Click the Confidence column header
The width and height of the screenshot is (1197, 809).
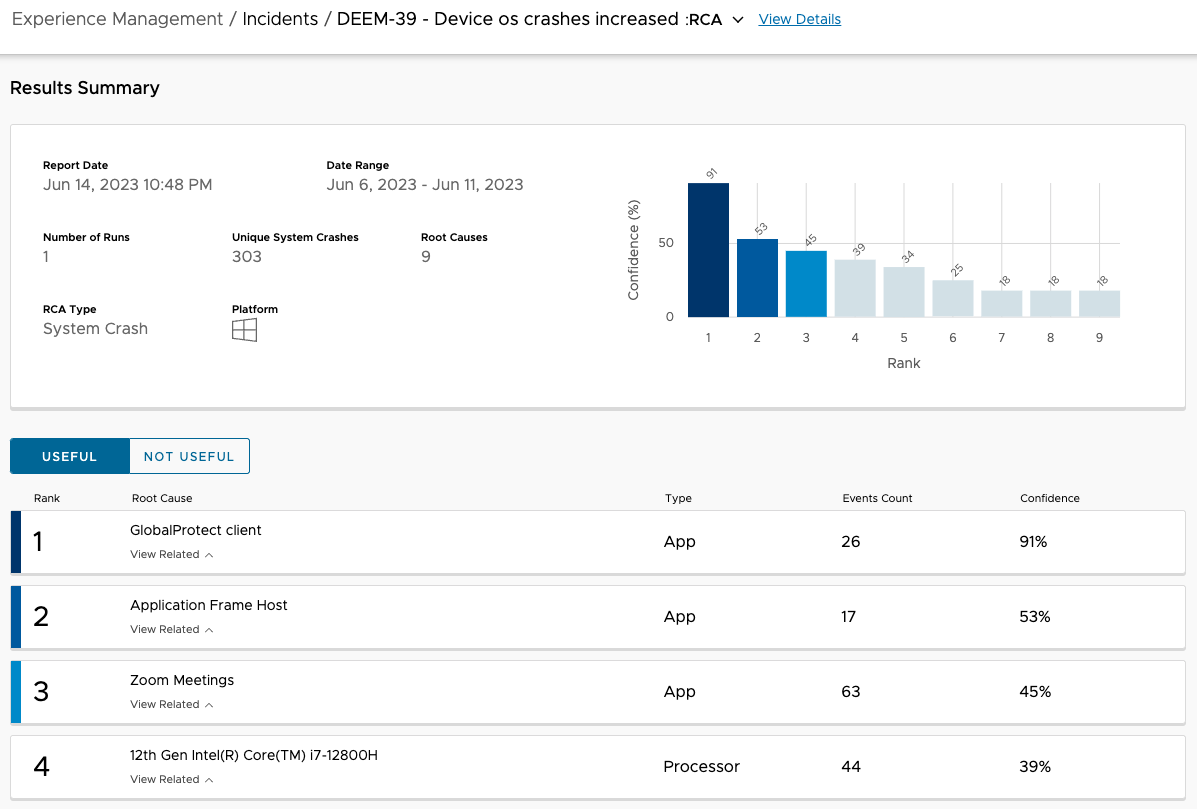[1049, 498]
